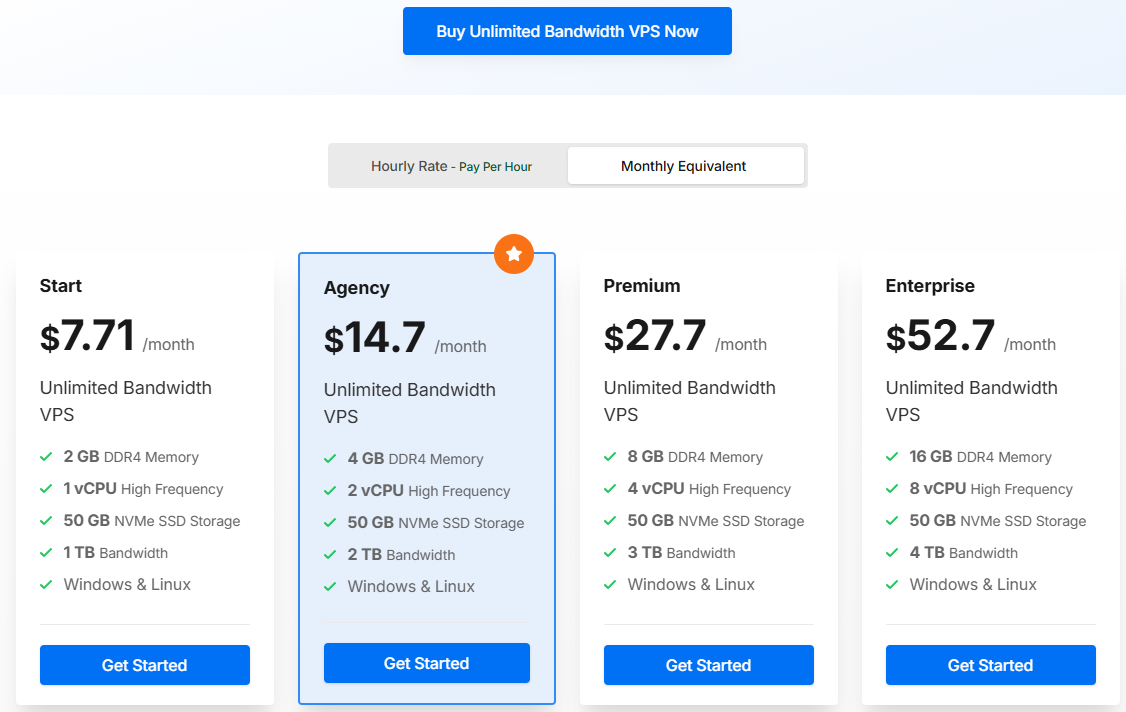Click 4 TB Bandwidth text
The image size is (1126, 712).
pyautogui.click(x=964, y=553)
